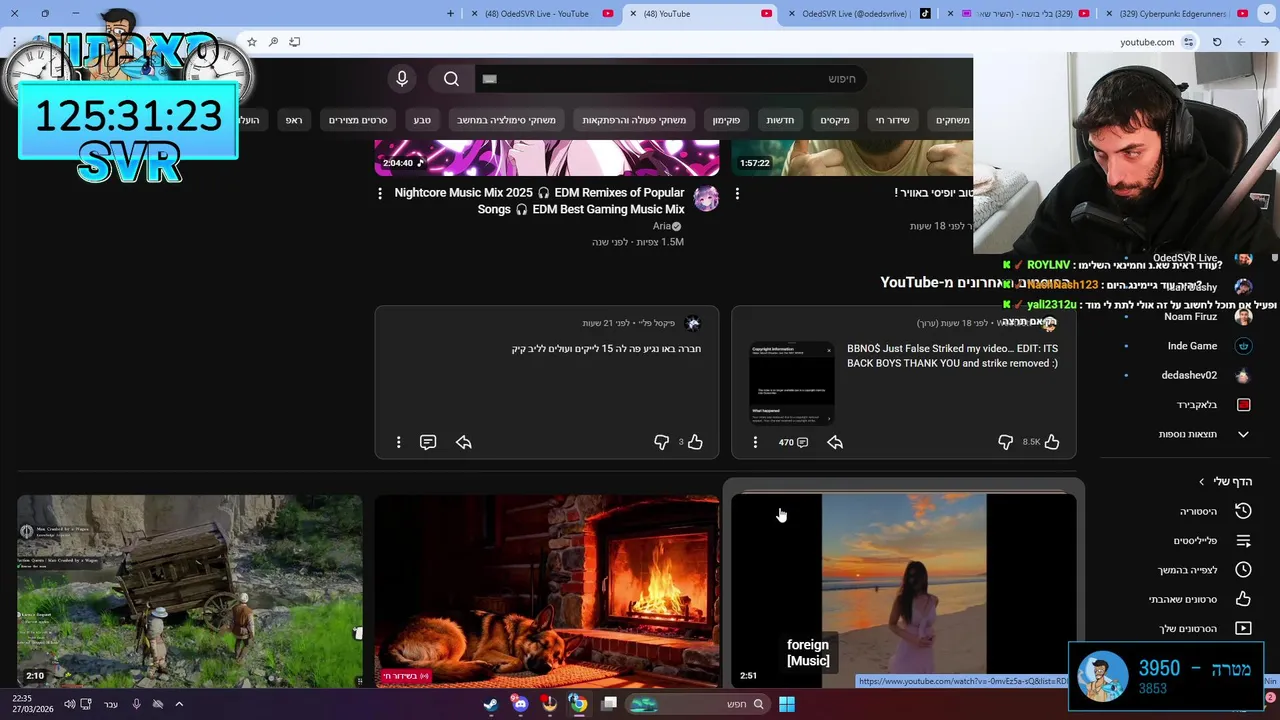The height and width of the screenshot is (720, 1280).
Task: Click the keyboard icon inside search field
Action: 489,79
